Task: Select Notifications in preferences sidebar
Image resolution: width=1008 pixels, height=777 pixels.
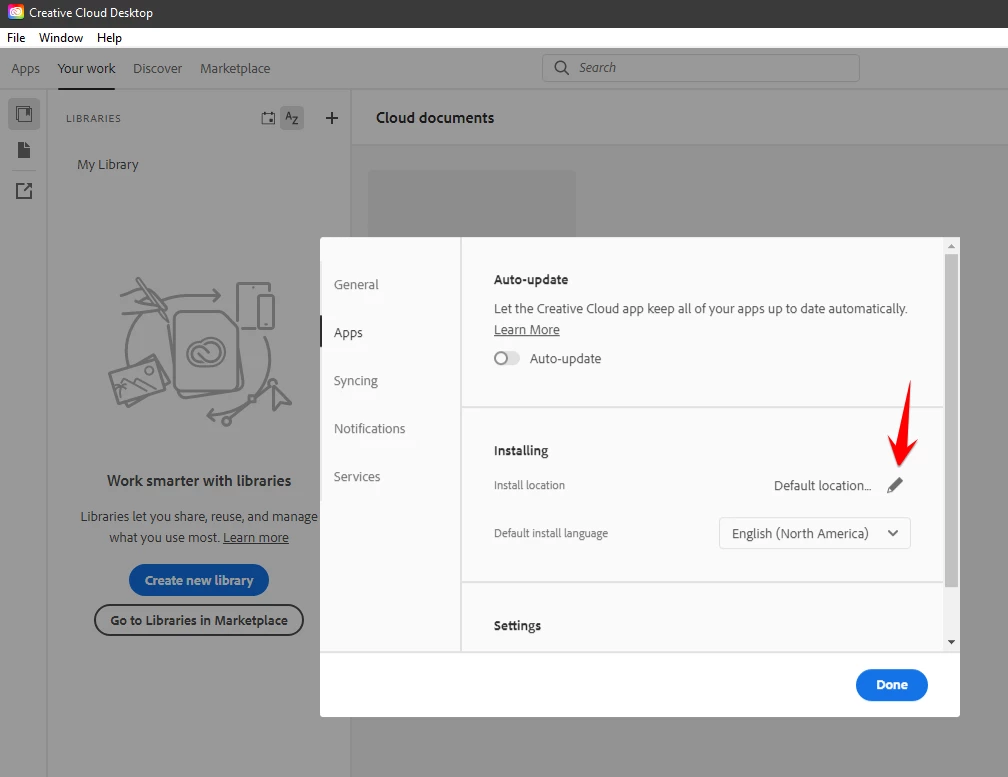Action: (x=370, y=429)
